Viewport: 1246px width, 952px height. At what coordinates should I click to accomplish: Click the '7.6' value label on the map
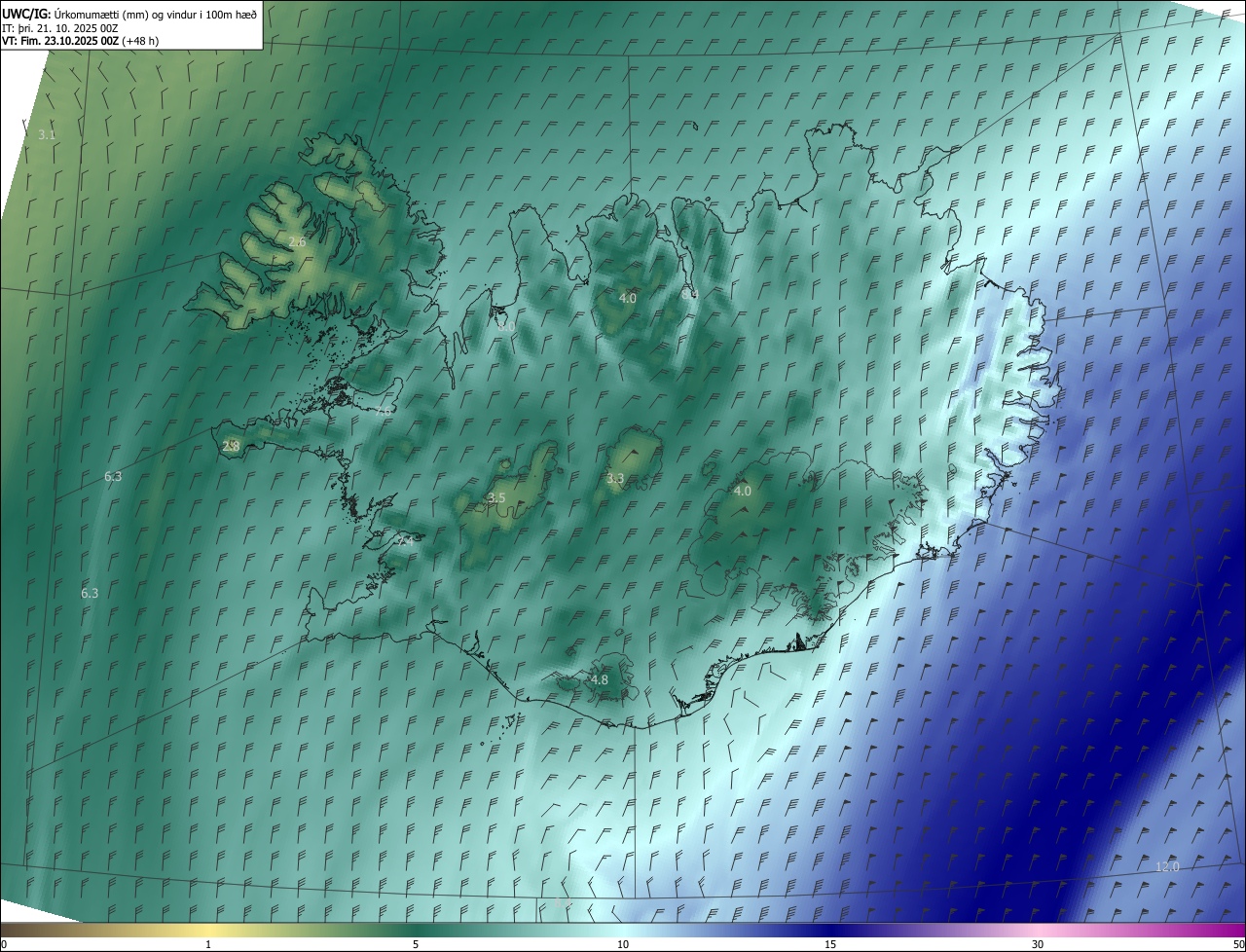tap(384, 411)
